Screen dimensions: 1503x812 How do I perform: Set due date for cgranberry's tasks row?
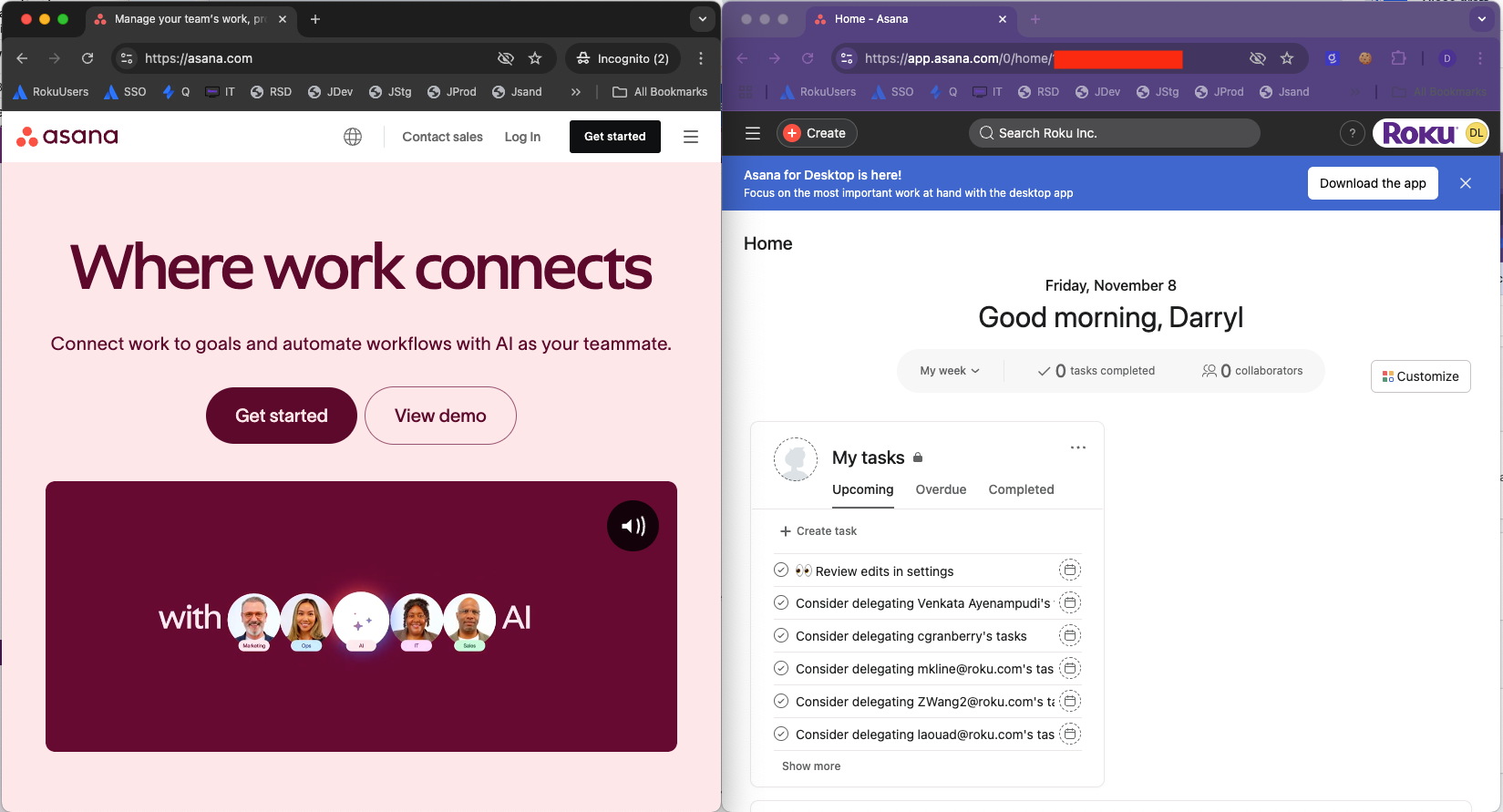tap(1070, 636)
